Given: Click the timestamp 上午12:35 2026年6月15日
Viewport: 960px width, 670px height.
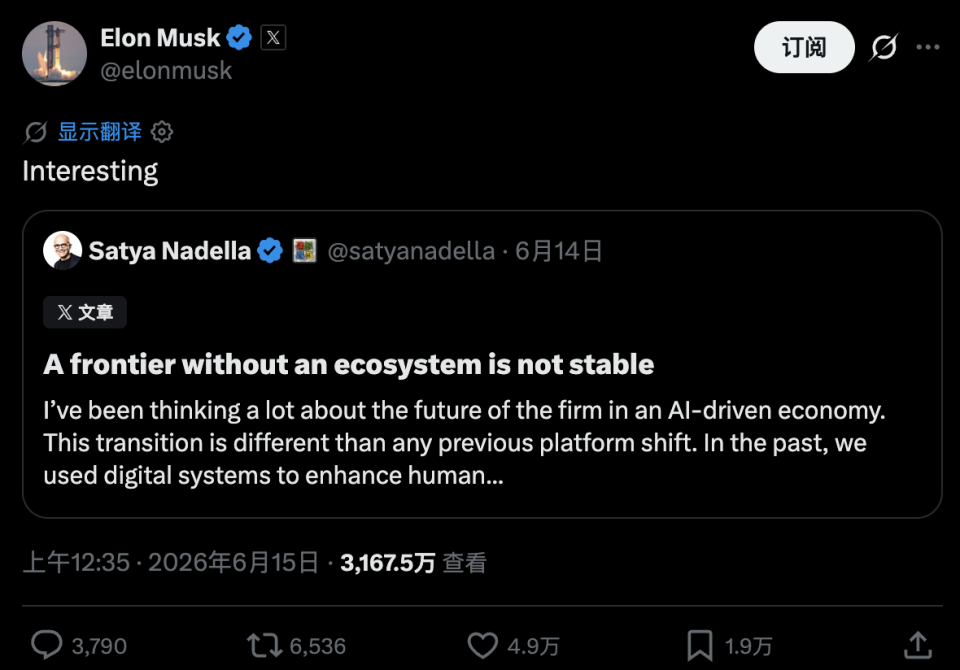Looking at the screenshot, I should pyautogui.click(x=171, y=562).
